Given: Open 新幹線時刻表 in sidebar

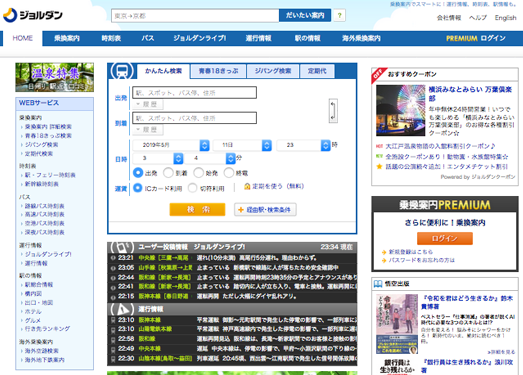Looking at the screenshot, I should click(42, 184).
